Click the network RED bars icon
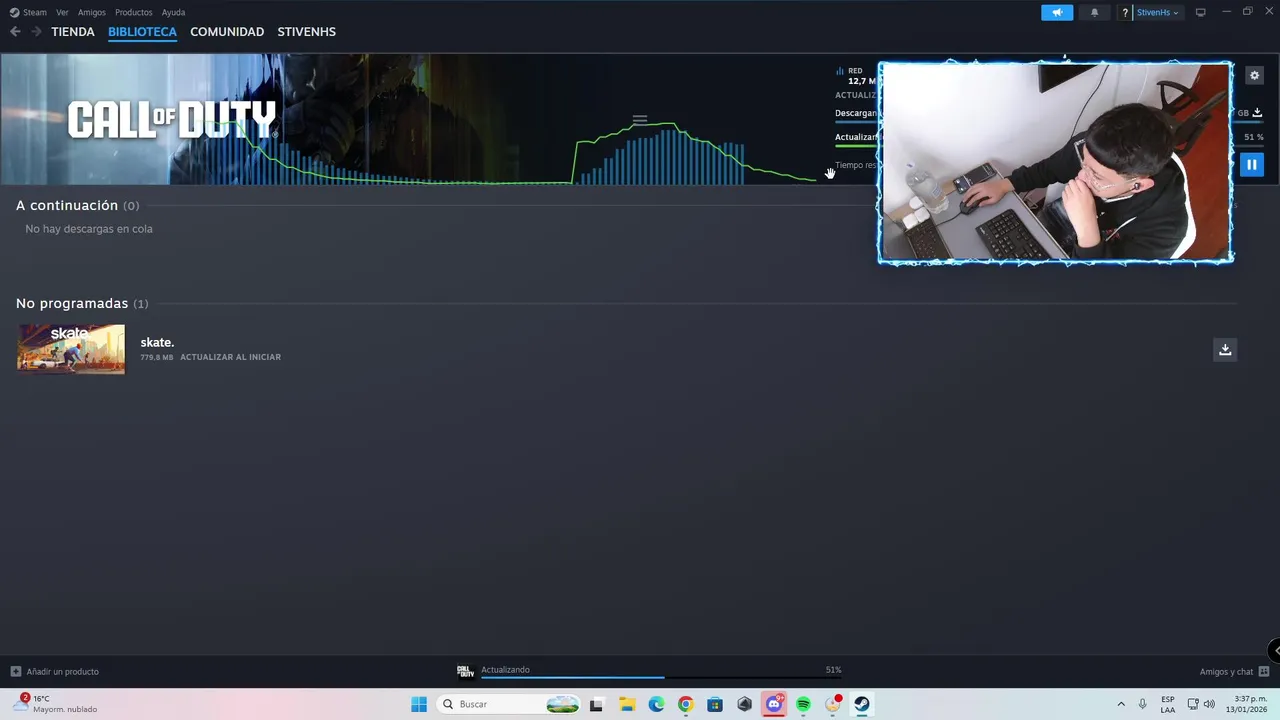The width and height of the screenshot is (1280, 720). click(x=840, y=71)
